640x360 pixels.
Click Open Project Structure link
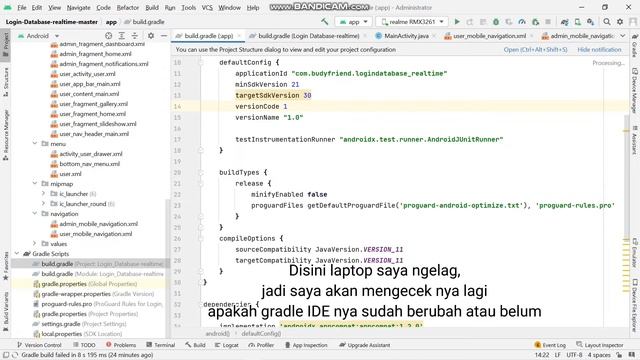point(535,49)
